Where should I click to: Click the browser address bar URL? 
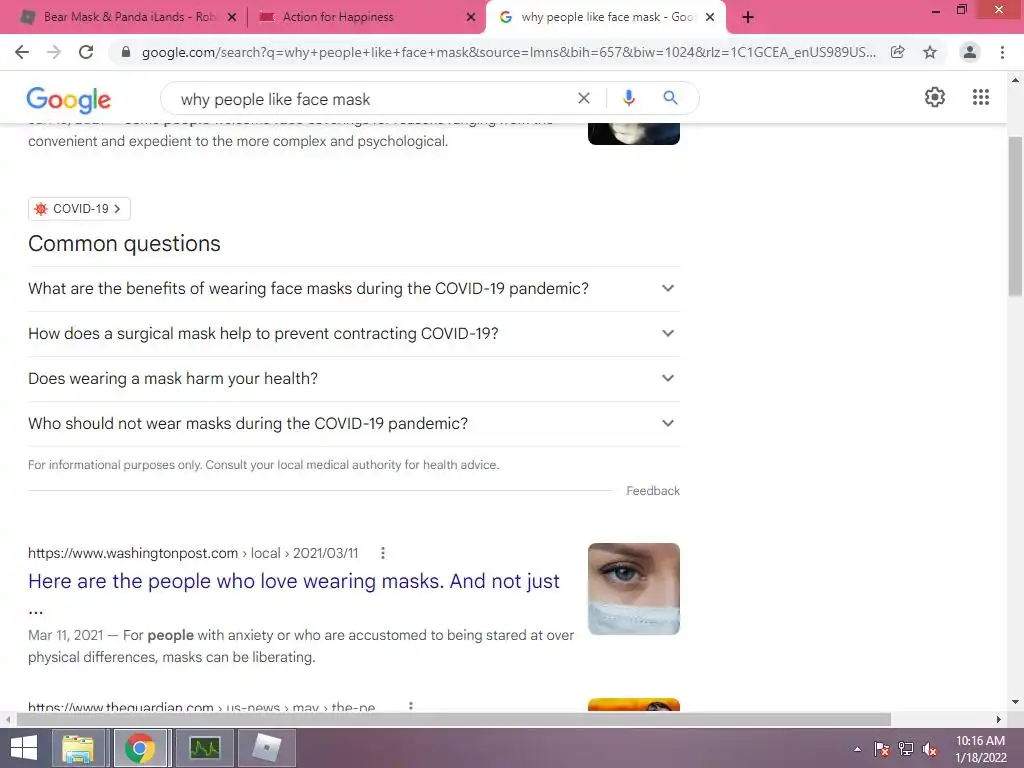508,52
